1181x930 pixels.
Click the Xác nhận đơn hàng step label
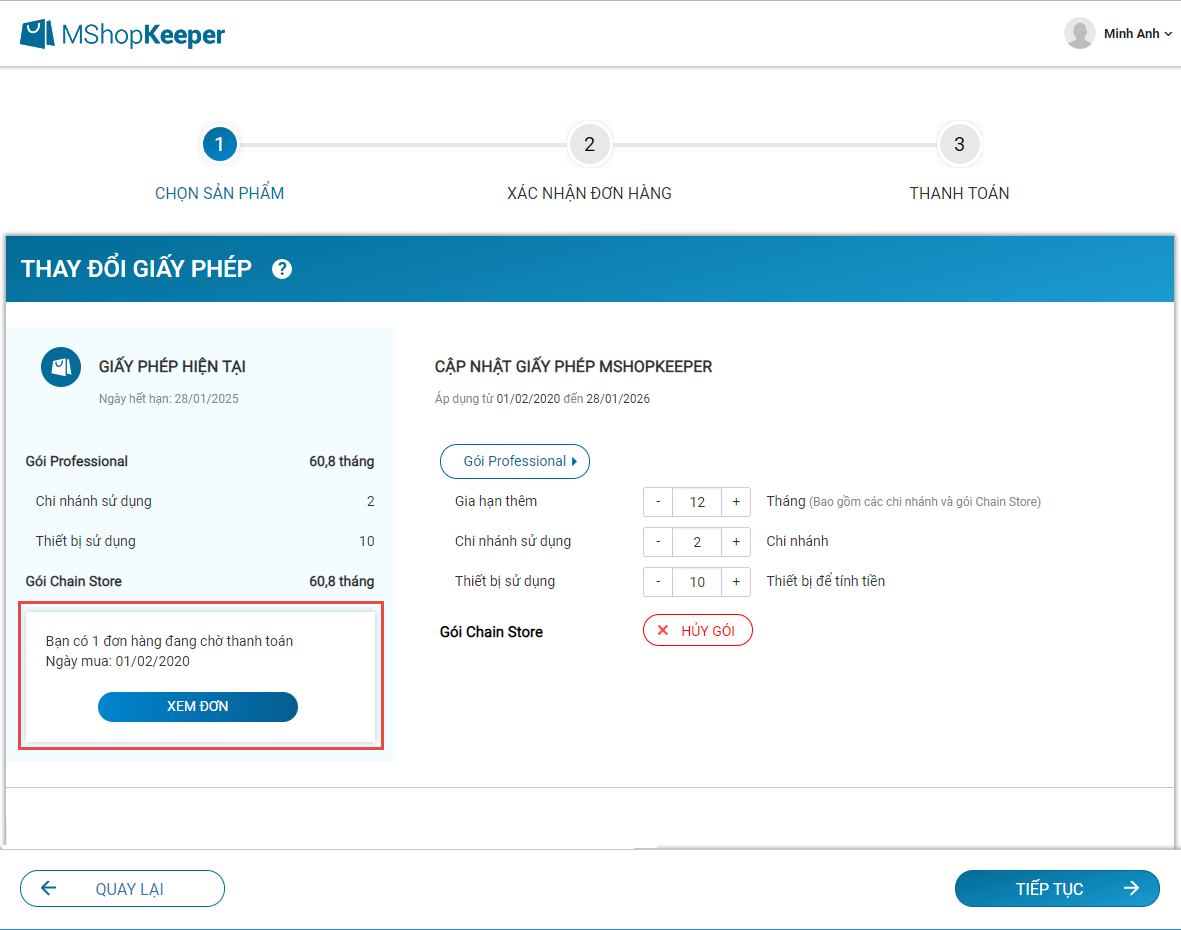pos(589,194)
